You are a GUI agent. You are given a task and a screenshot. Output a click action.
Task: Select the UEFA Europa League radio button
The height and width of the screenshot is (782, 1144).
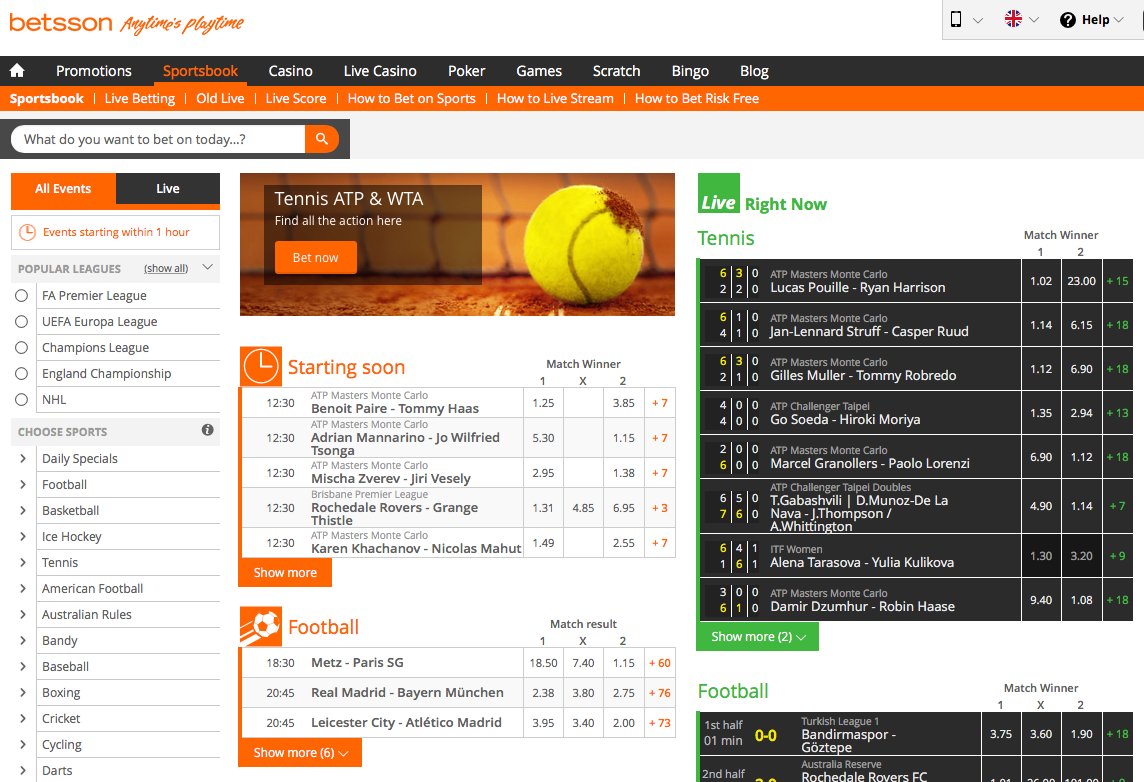click(x=22, y=322)
